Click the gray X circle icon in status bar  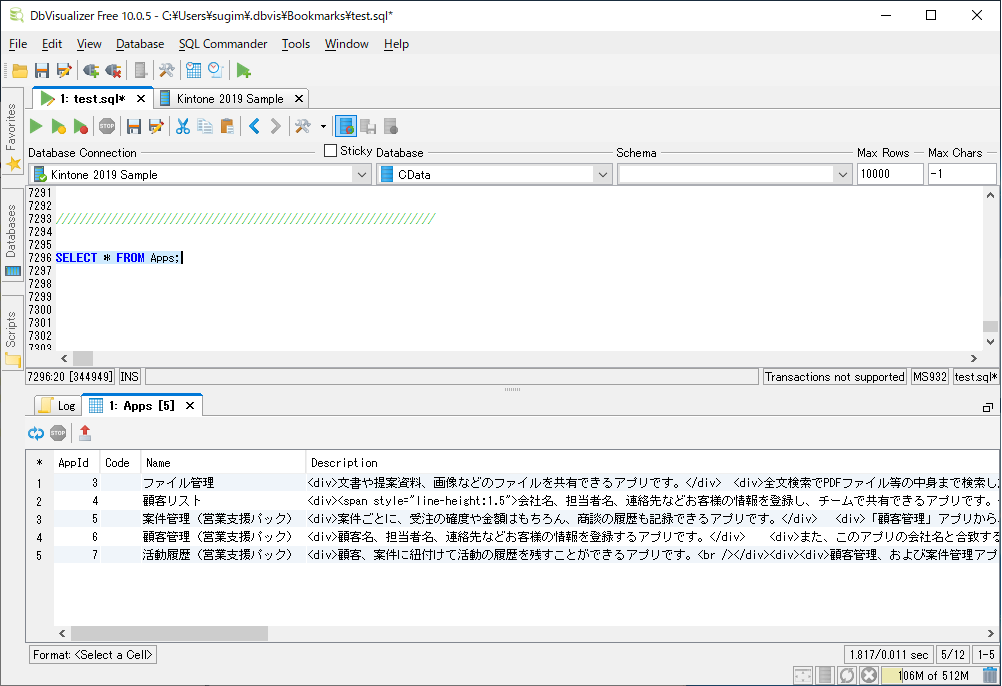(868, 675)
